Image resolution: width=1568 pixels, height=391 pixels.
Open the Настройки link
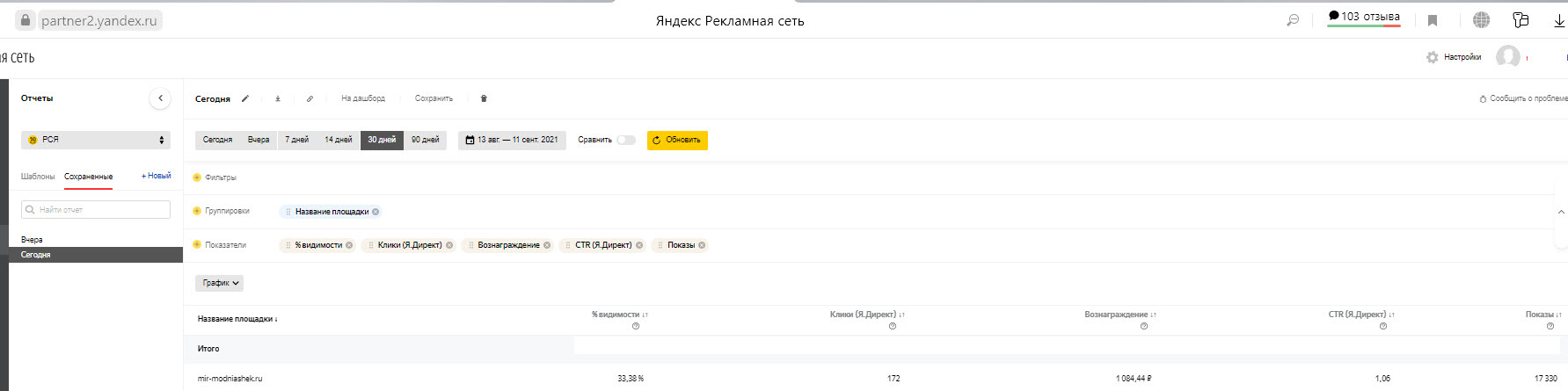click(x=1462, y=57)
